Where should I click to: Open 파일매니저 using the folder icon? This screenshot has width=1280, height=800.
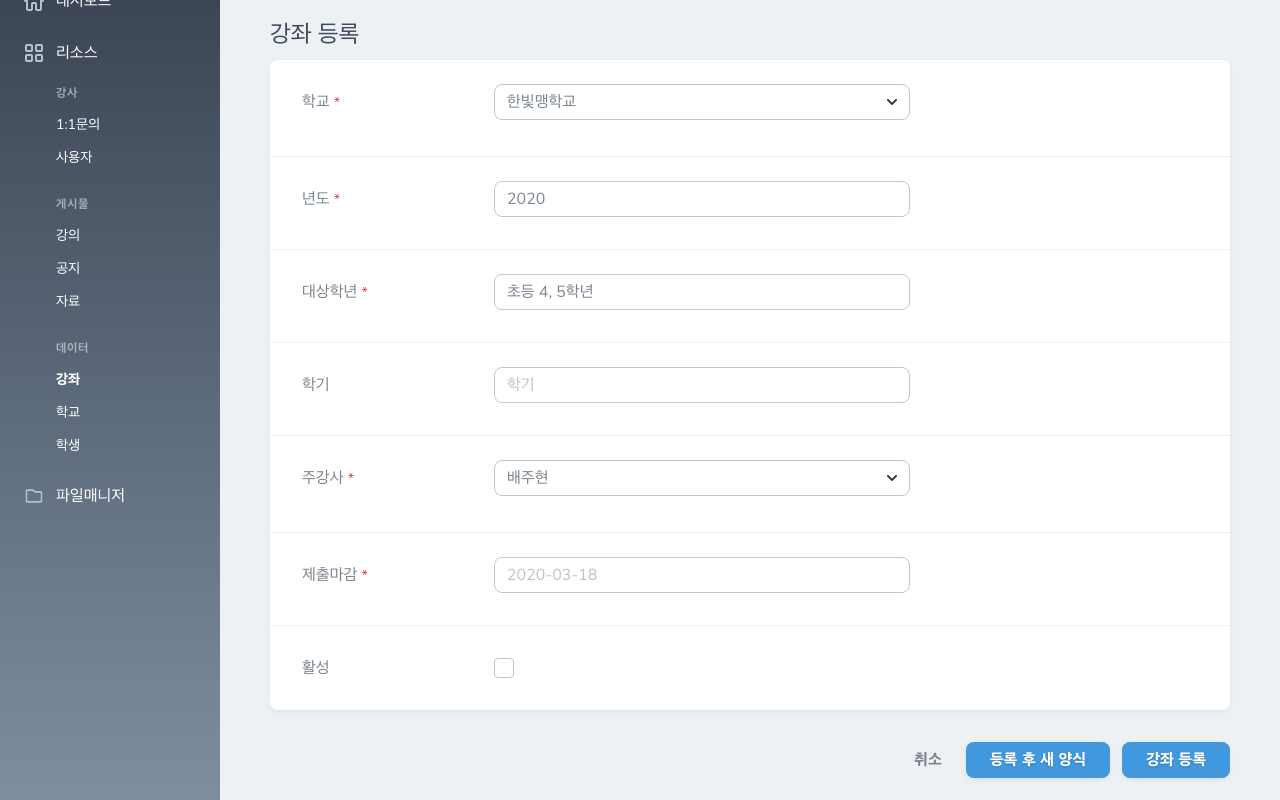(34, 495)
